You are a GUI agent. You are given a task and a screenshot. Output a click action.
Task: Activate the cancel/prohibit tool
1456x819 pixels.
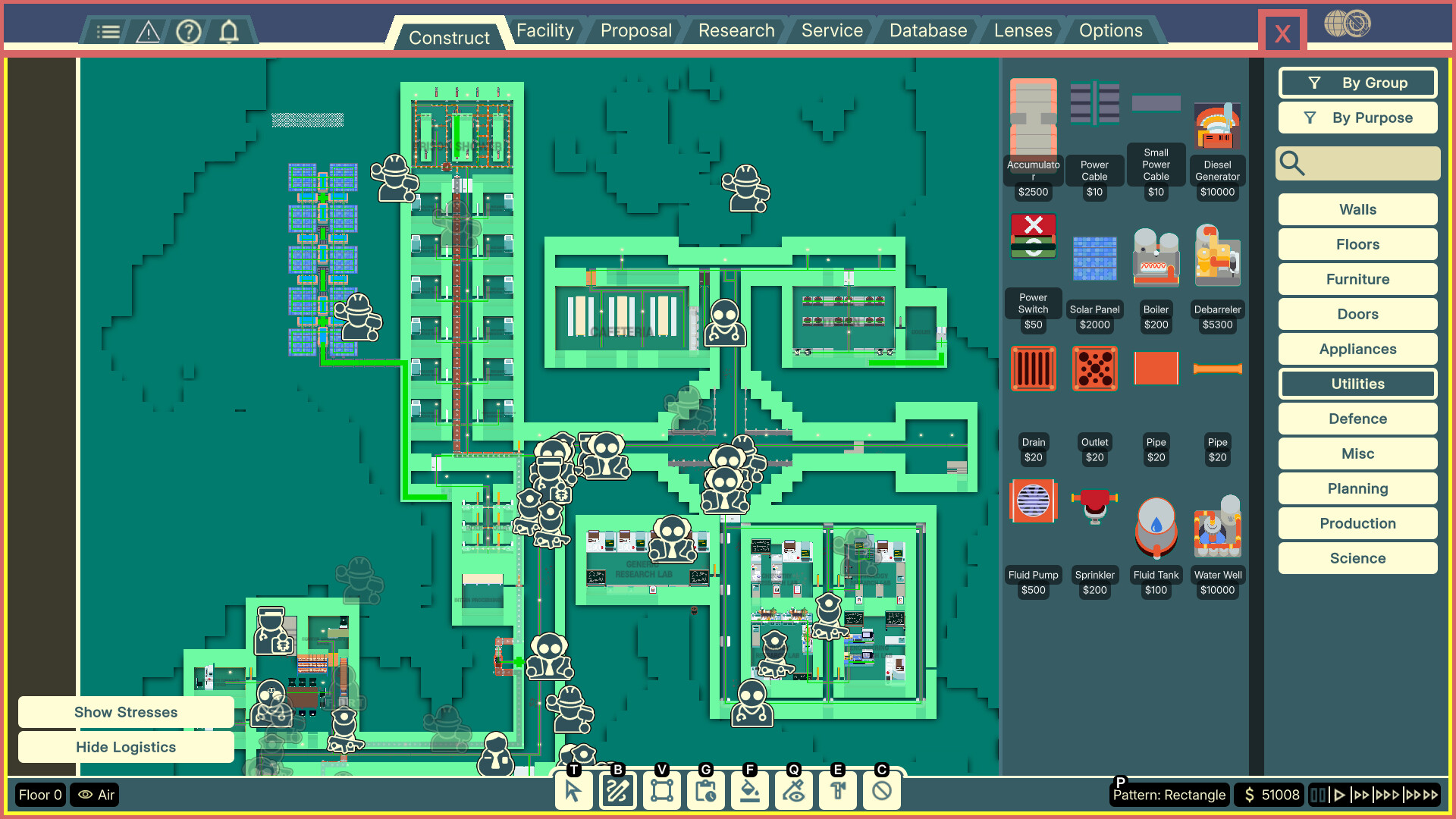pos(882,791)
